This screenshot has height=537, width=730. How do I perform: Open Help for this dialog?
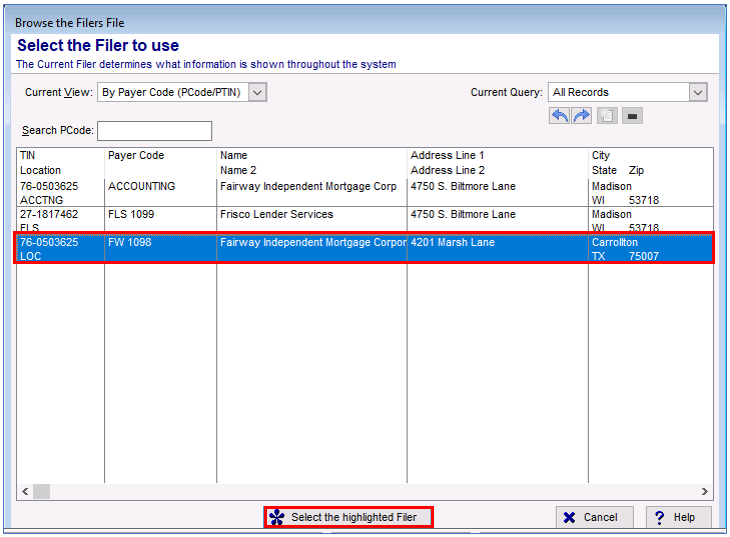tap(679, 517)
